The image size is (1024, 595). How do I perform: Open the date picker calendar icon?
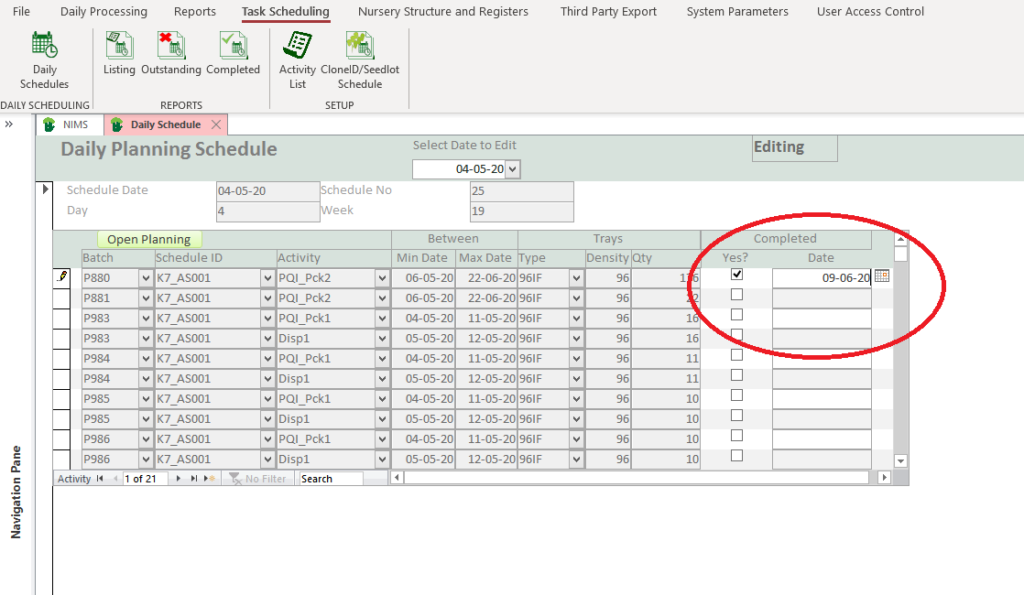[x=881, y=277]
